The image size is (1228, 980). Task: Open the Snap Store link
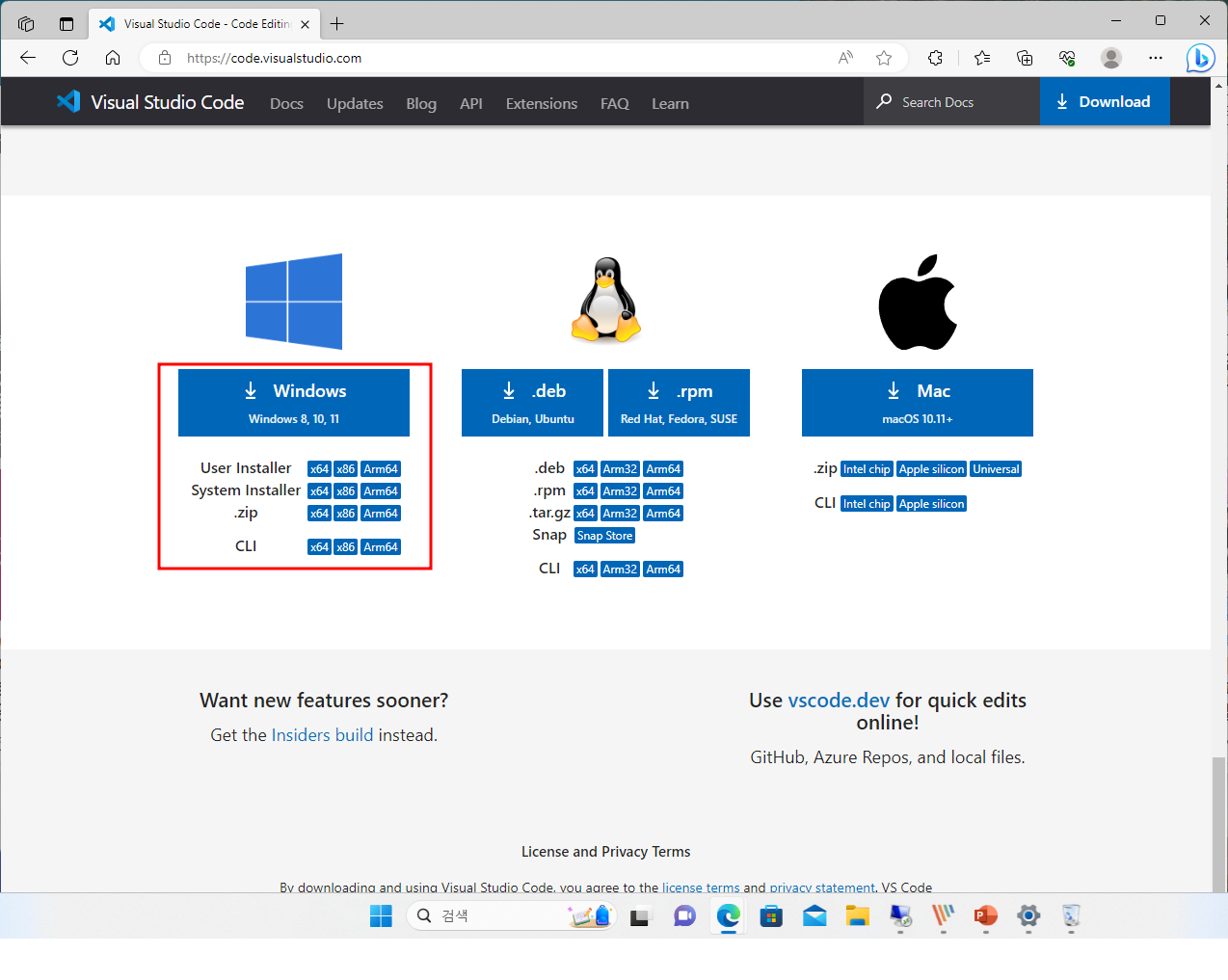pos(604,536)
